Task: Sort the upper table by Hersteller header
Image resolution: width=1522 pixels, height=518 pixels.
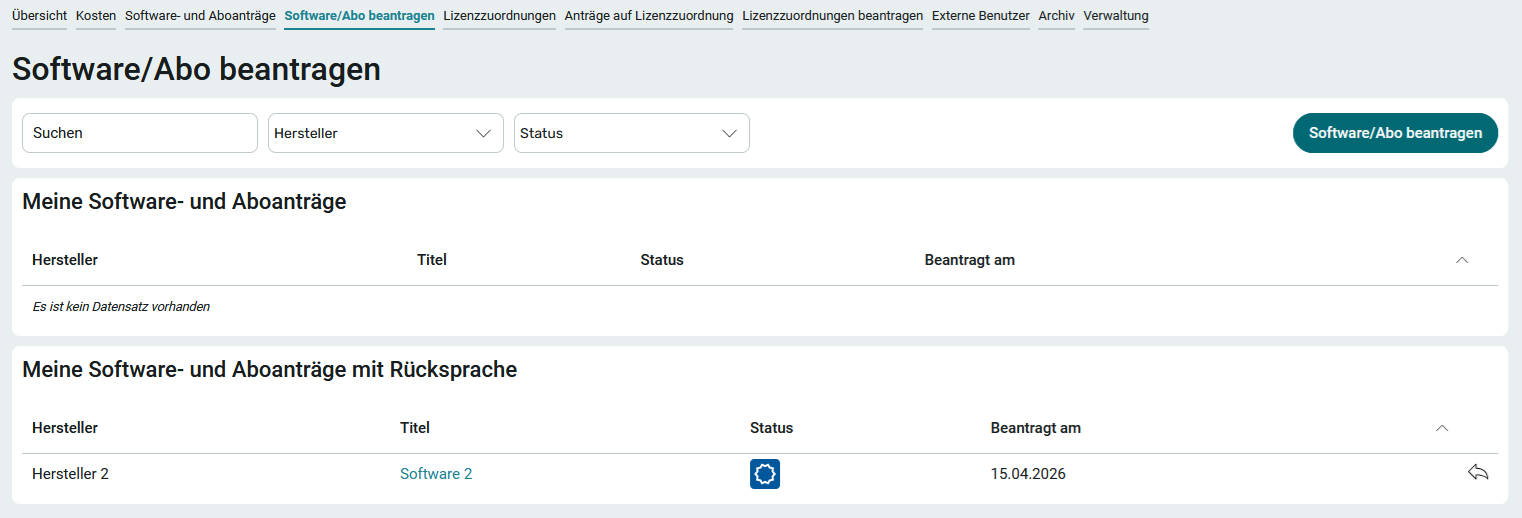Action: 65,260
